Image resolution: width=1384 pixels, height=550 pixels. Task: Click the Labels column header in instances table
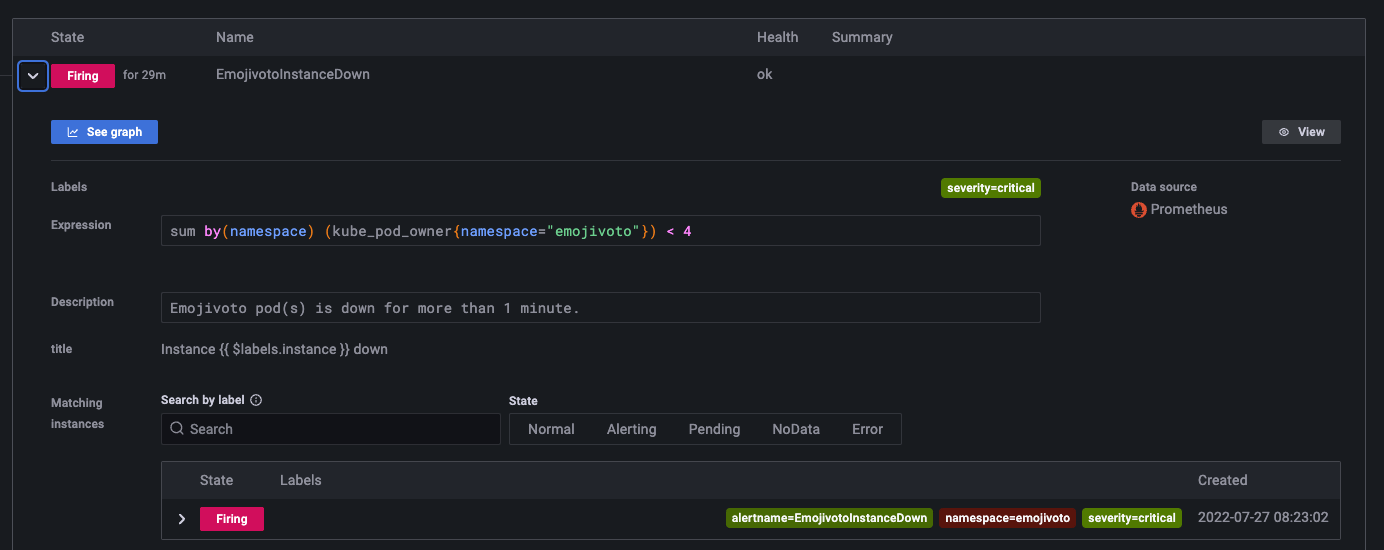coord(301,480)
